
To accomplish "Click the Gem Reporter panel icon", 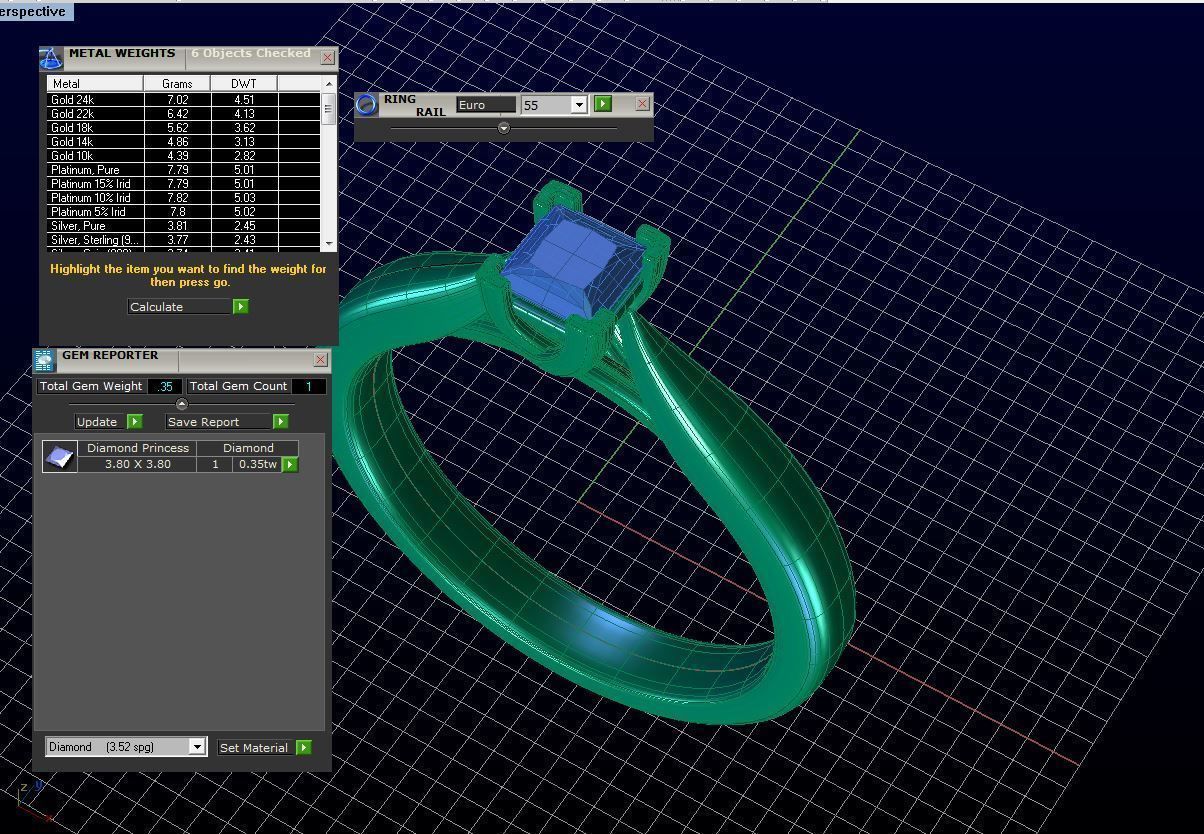I will (44, 360).
